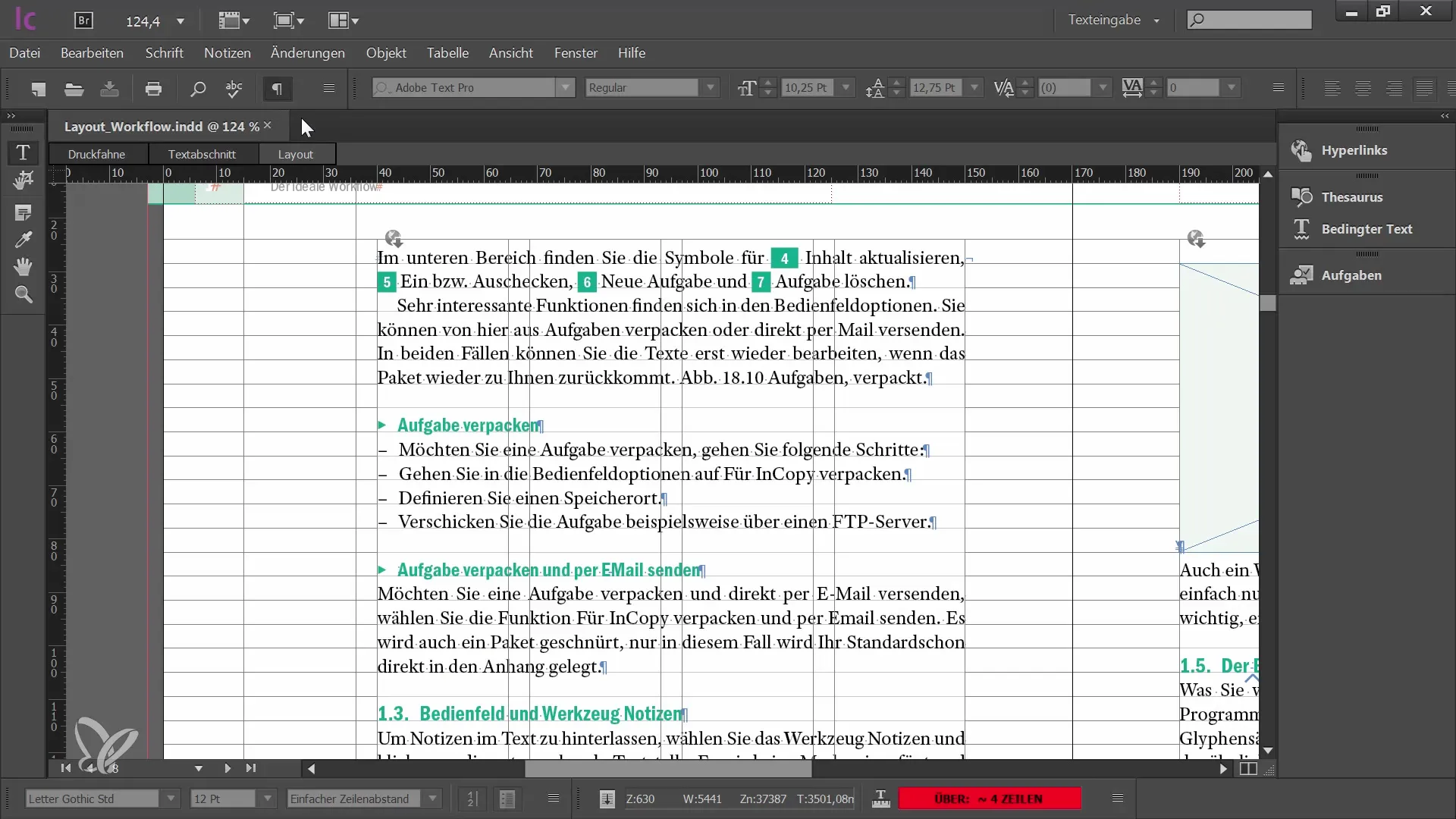Viewport: 1456px width, 819px height.
Task: Click the Ansicht menu item
Action: pos(511,52)
